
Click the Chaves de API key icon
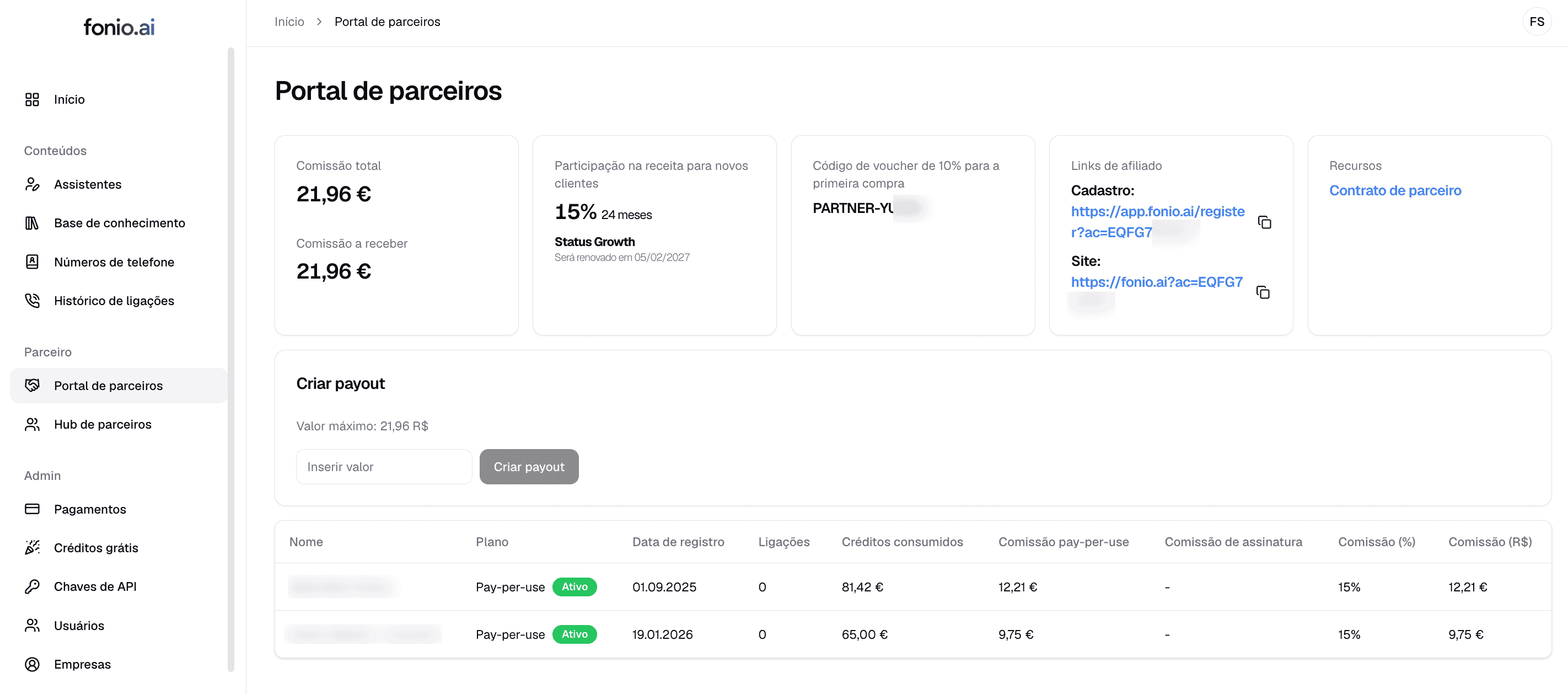point(33,586)
